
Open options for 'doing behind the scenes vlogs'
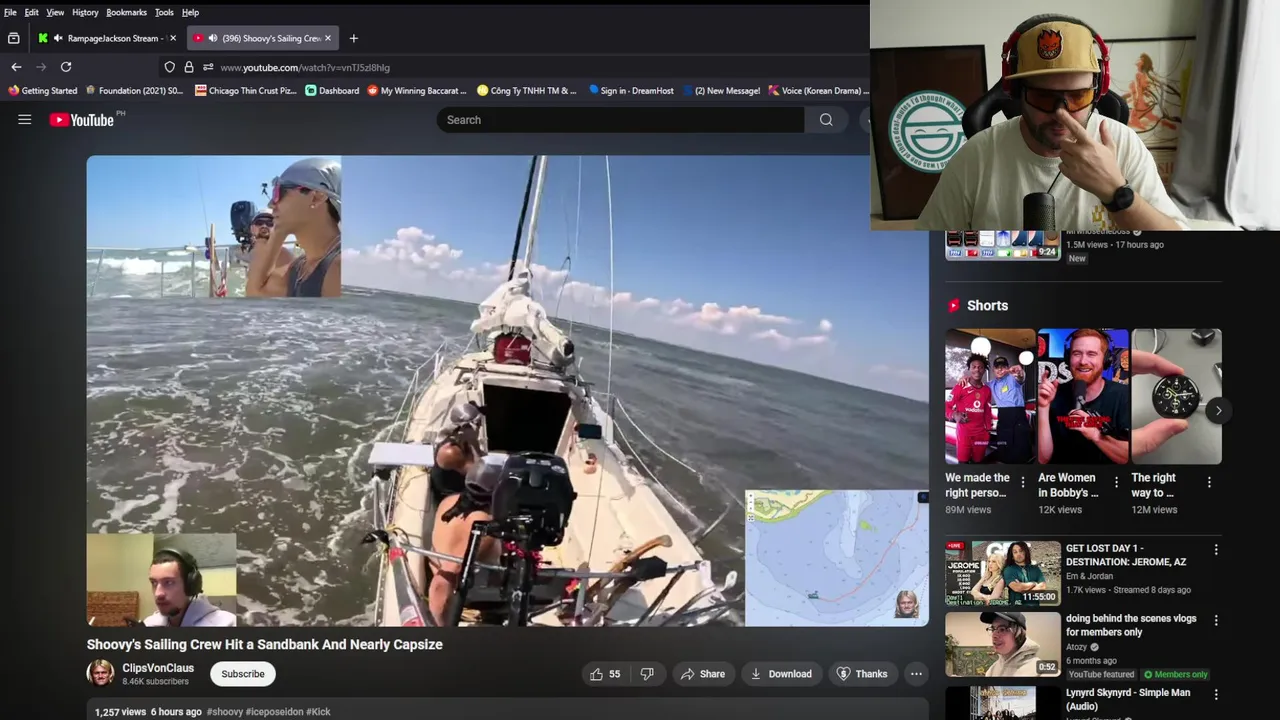click(x=1216, y=620)
